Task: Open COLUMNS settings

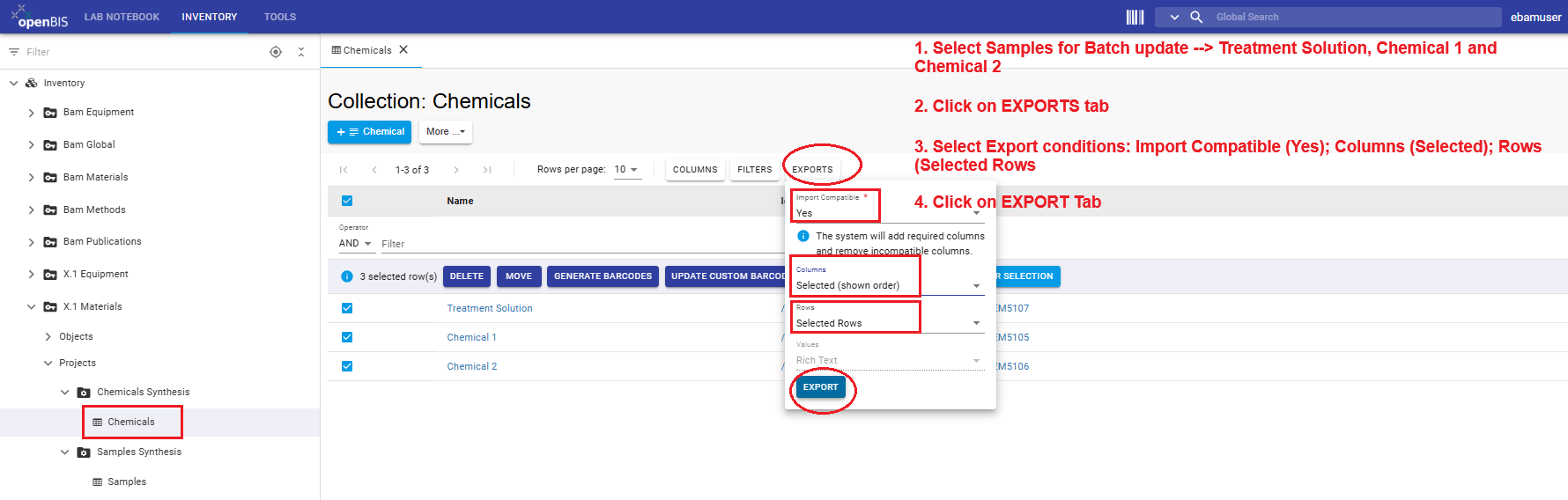Action: click(x=695, y=170)
